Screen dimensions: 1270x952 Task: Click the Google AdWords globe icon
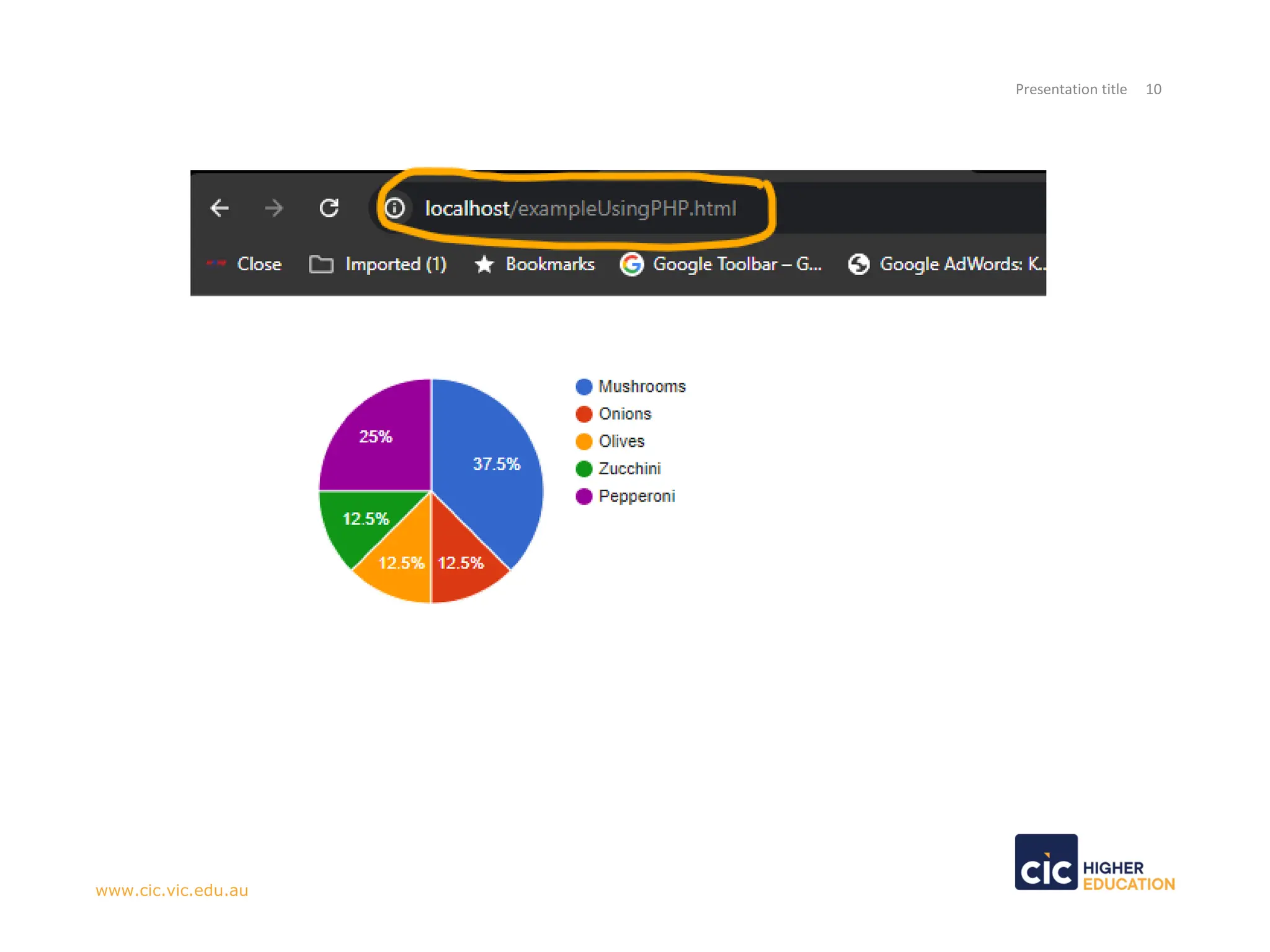[x=858, y=265]
